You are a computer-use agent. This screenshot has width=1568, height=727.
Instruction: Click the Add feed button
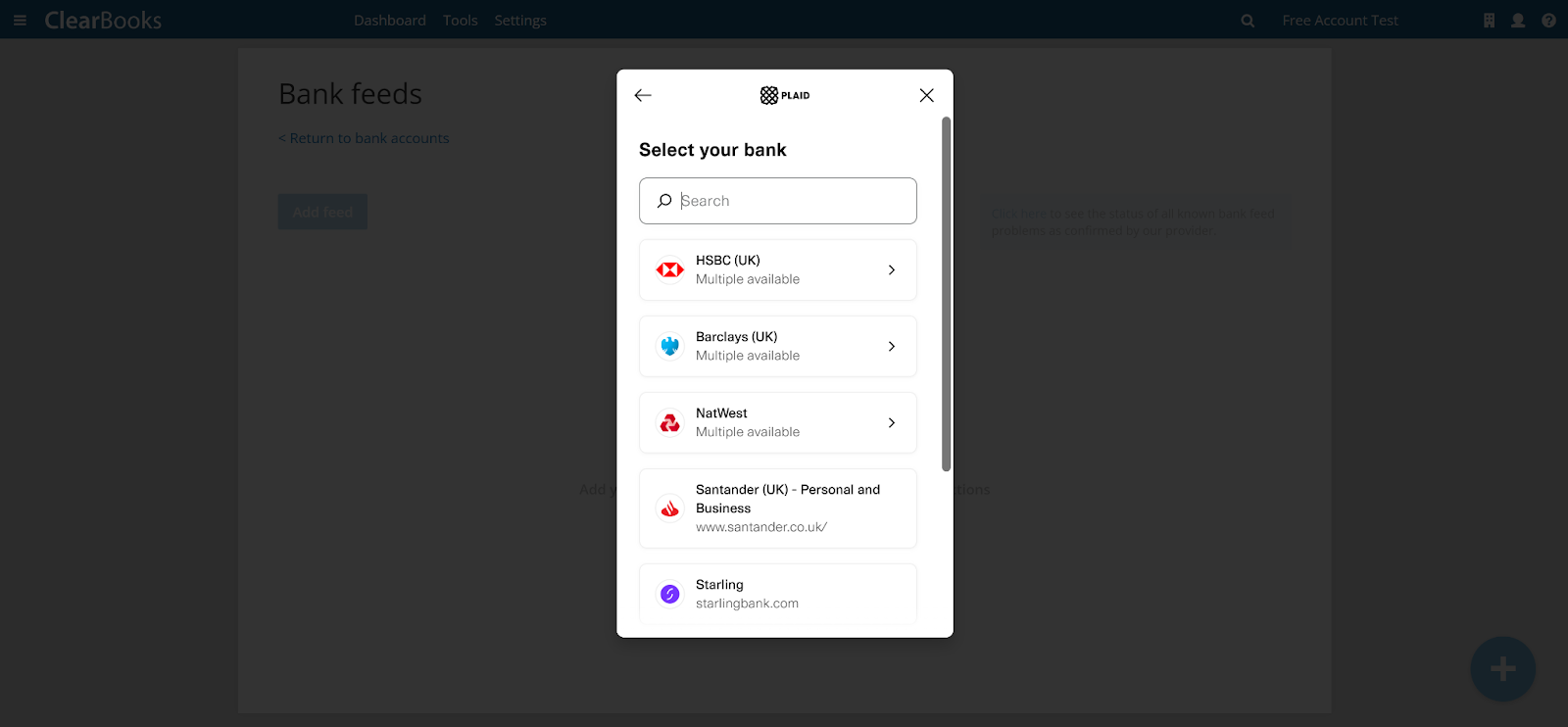322,212
